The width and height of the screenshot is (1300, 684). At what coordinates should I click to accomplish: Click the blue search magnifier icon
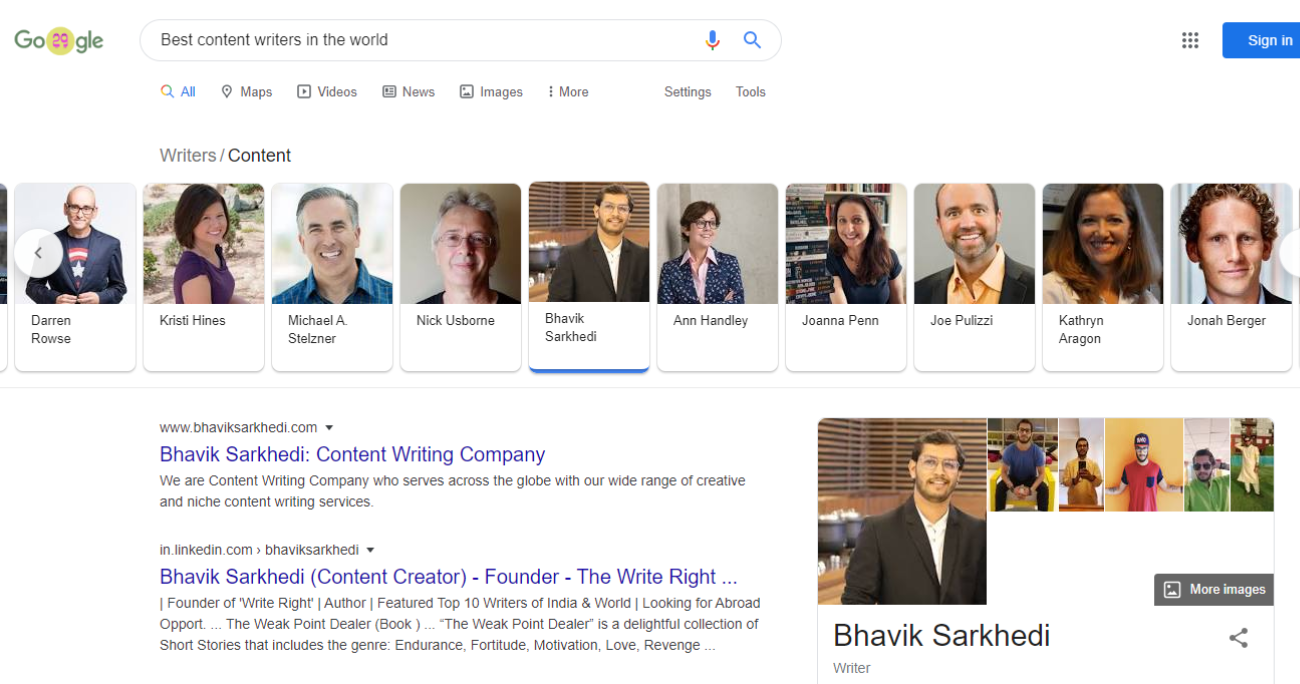(x=752, y=40)
